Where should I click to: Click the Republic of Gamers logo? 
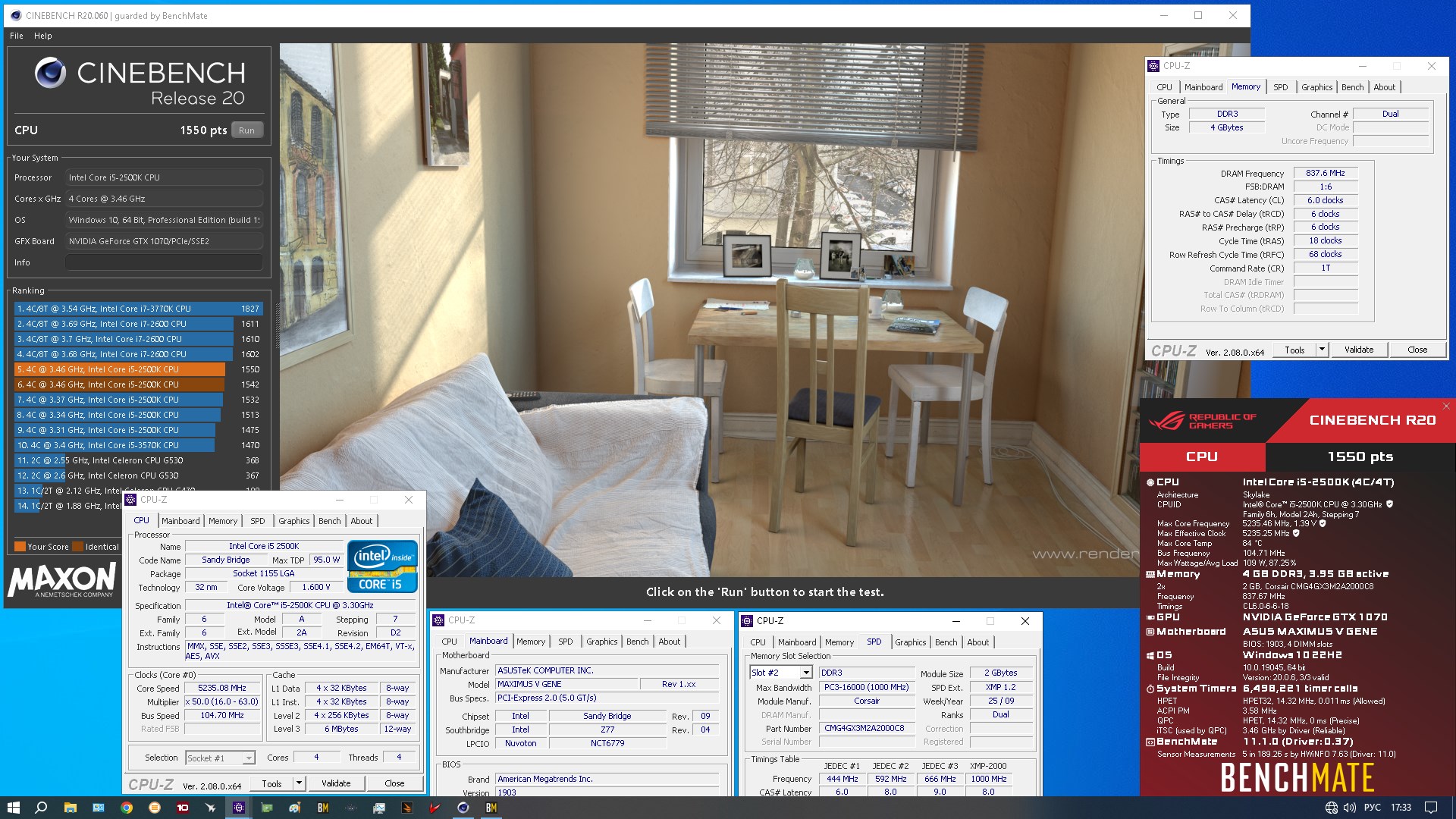point(1203,420)
